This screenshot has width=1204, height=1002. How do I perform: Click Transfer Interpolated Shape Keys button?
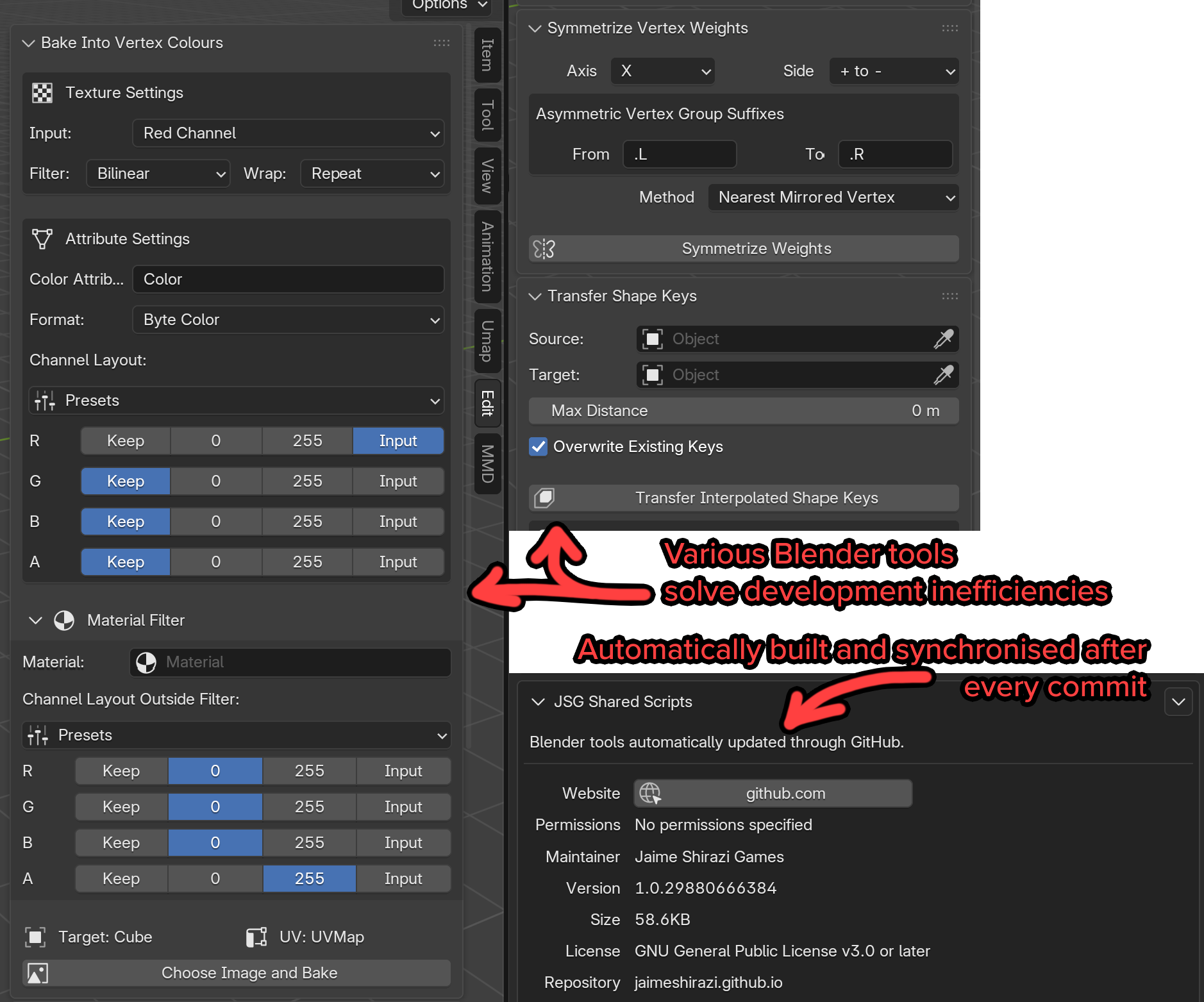point(744,498)
